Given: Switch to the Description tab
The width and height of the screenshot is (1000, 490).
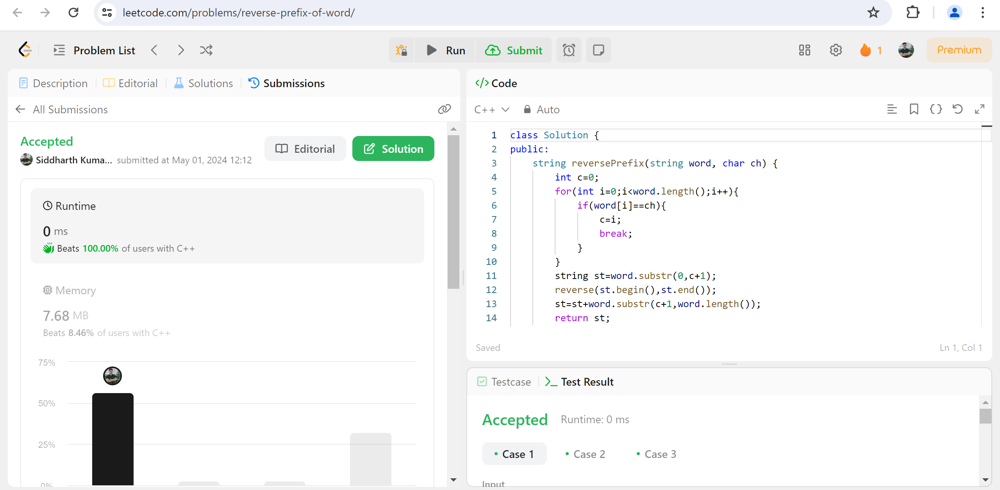Looking at the screenshot, I should pos(53,83).
